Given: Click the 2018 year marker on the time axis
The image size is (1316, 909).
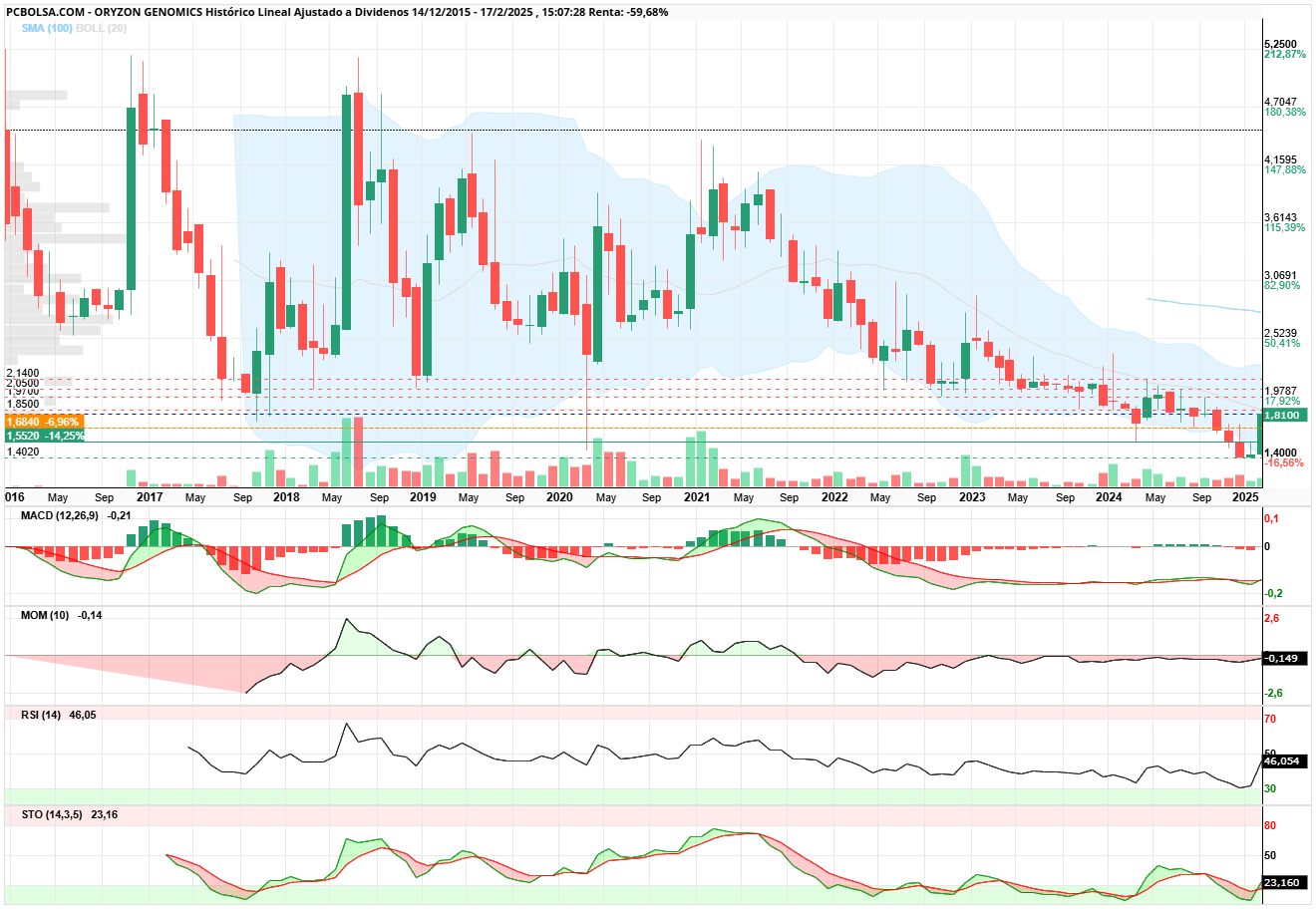Looking at the screenshot, I should (x=286, y=496).
